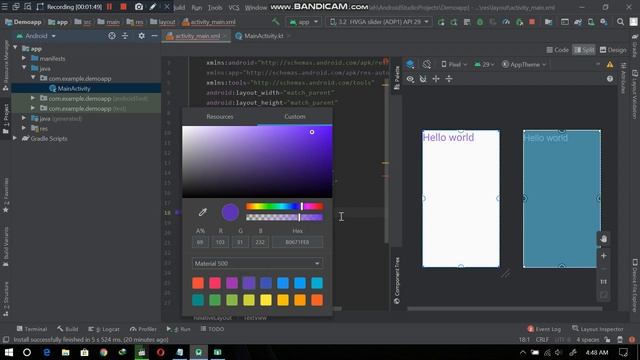640x360 pixels.
Task: Click the scroll from source target icon
Action: click(x=112, y=36)
